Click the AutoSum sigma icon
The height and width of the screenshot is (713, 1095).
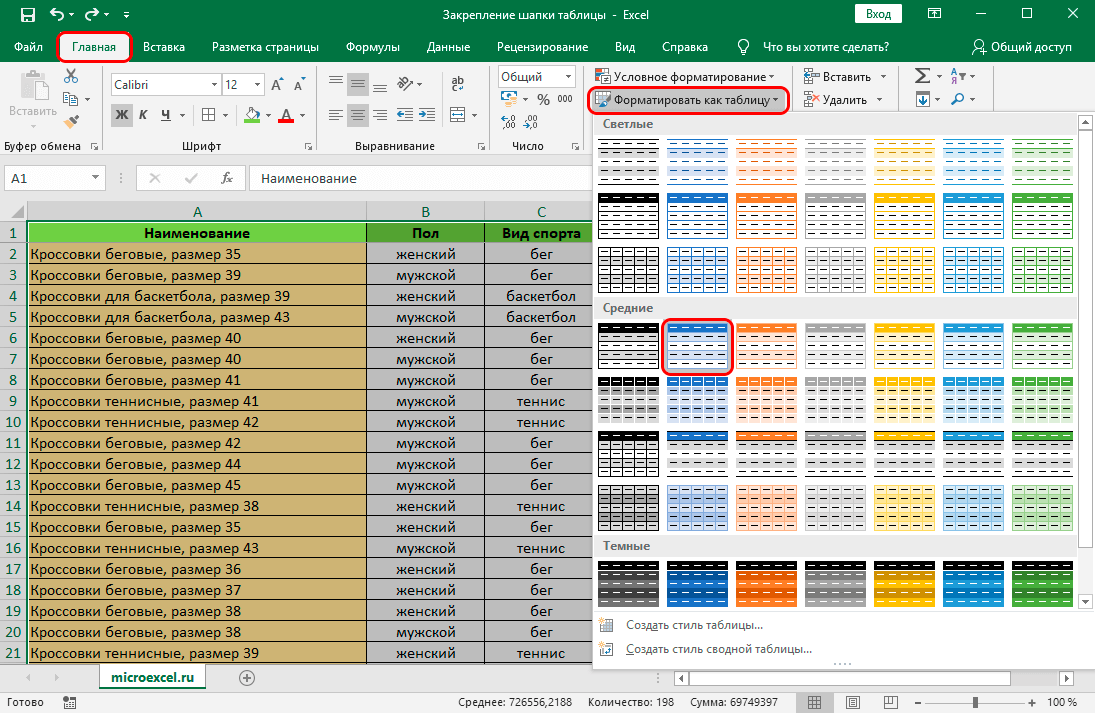point(922,76)
